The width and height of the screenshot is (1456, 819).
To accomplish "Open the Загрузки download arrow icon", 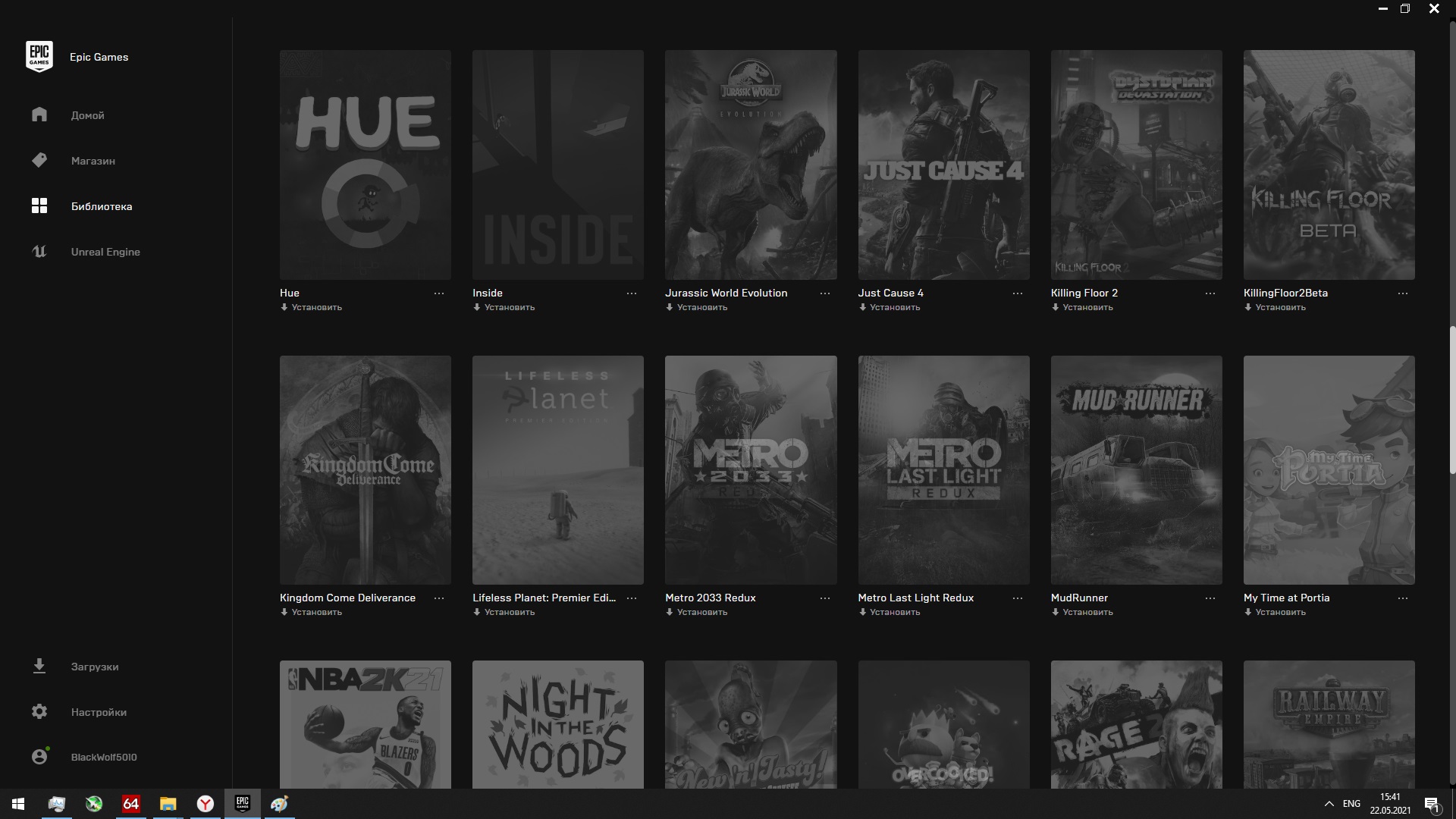I will tap(39, 666).
